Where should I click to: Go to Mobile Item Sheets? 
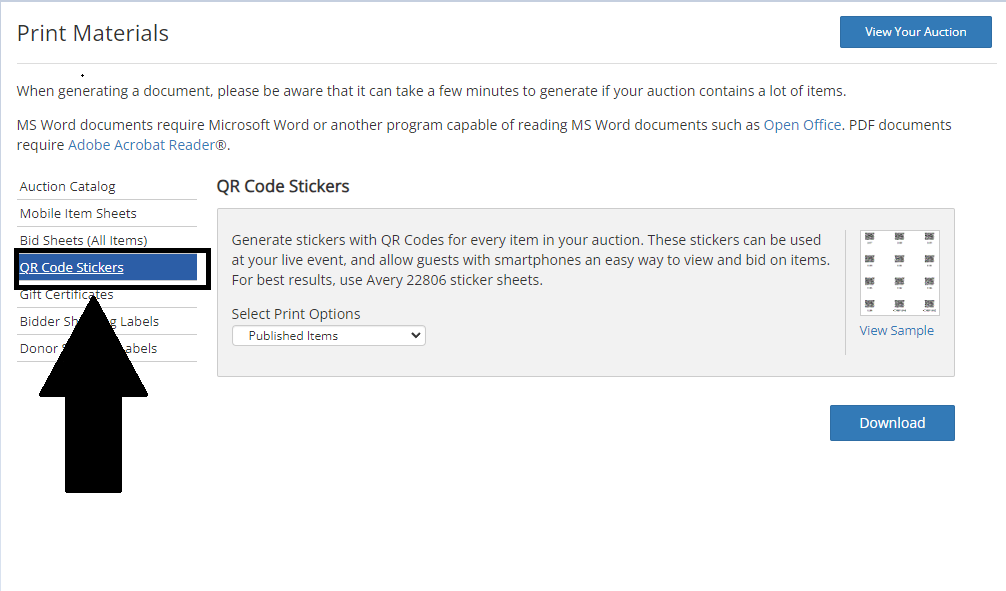78,214
